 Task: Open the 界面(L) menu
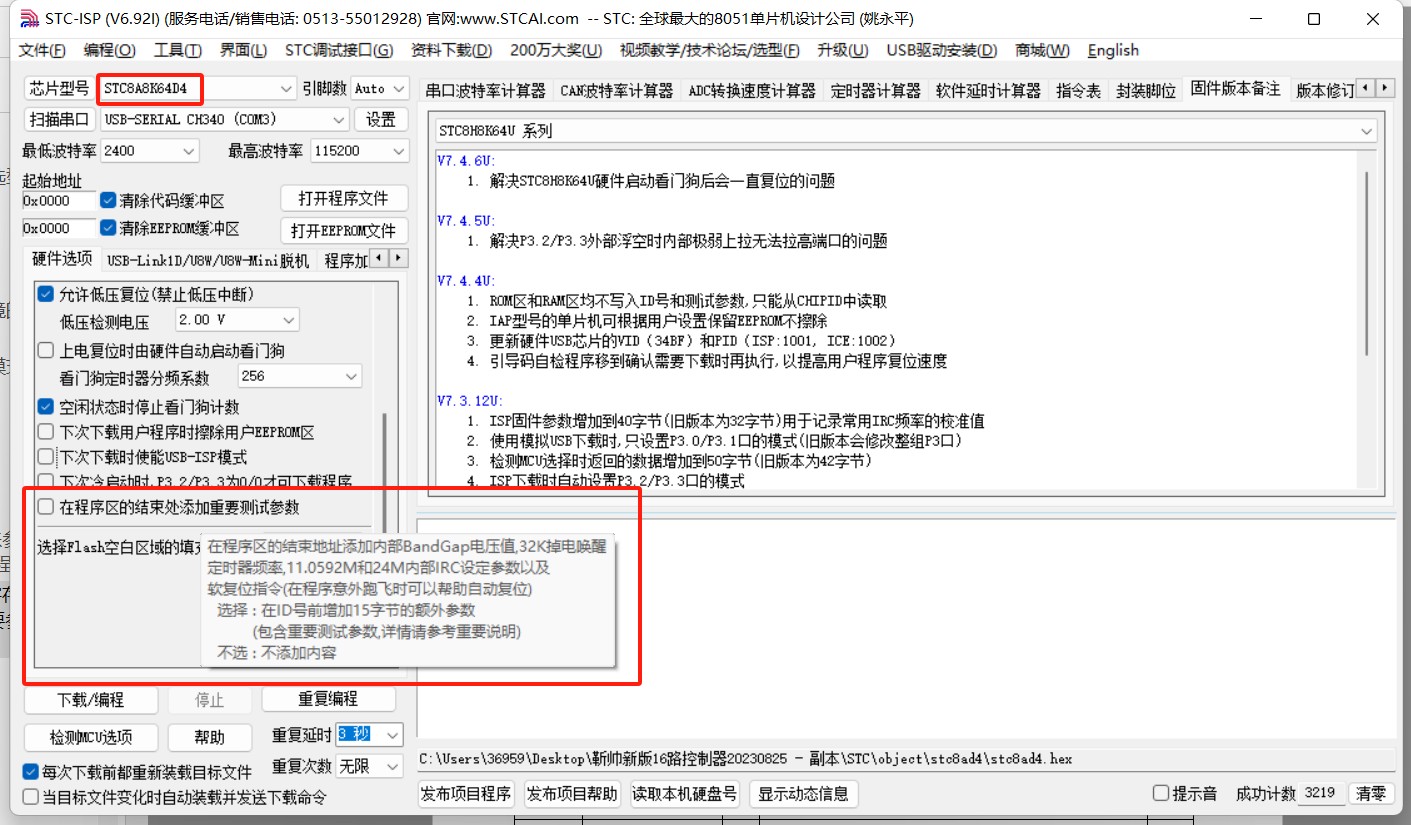(x=244, y=50)
